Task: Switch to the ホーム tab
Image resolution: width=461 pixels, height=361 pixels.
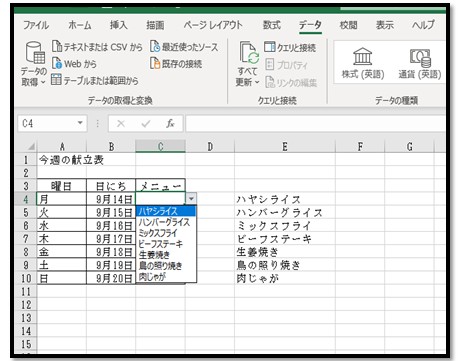Action: click(80, 25)
